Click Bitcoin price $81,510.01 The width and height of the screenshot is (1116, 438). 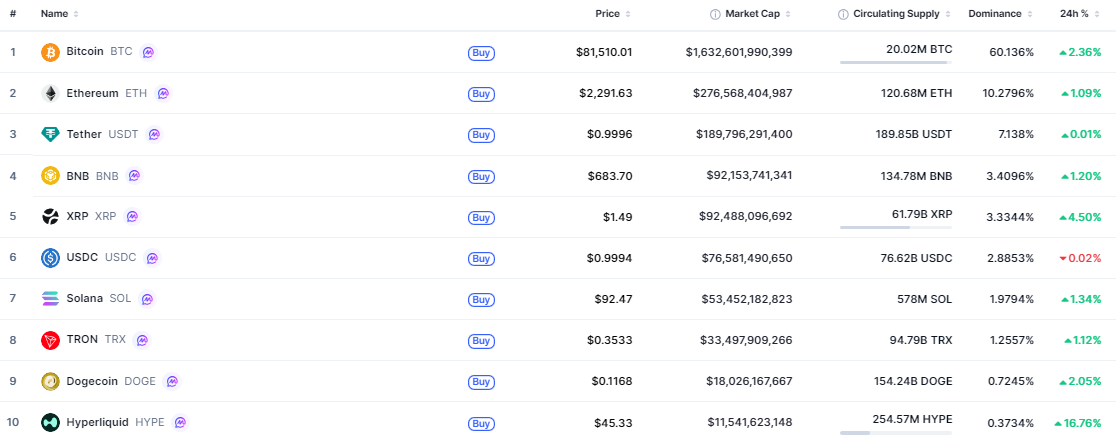click(604, 52)
